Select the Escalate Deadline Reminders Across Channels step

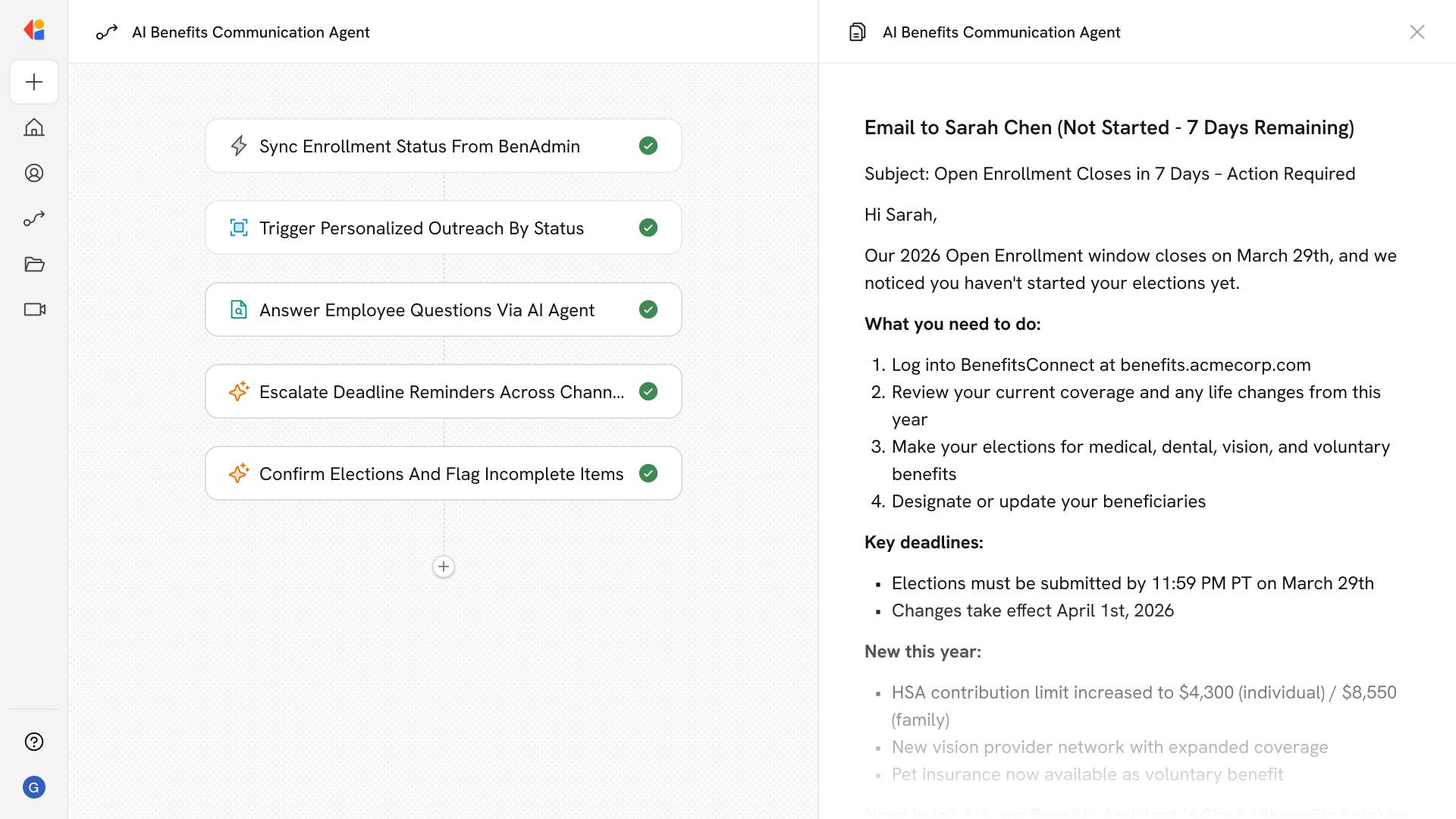tap(441, 391)
